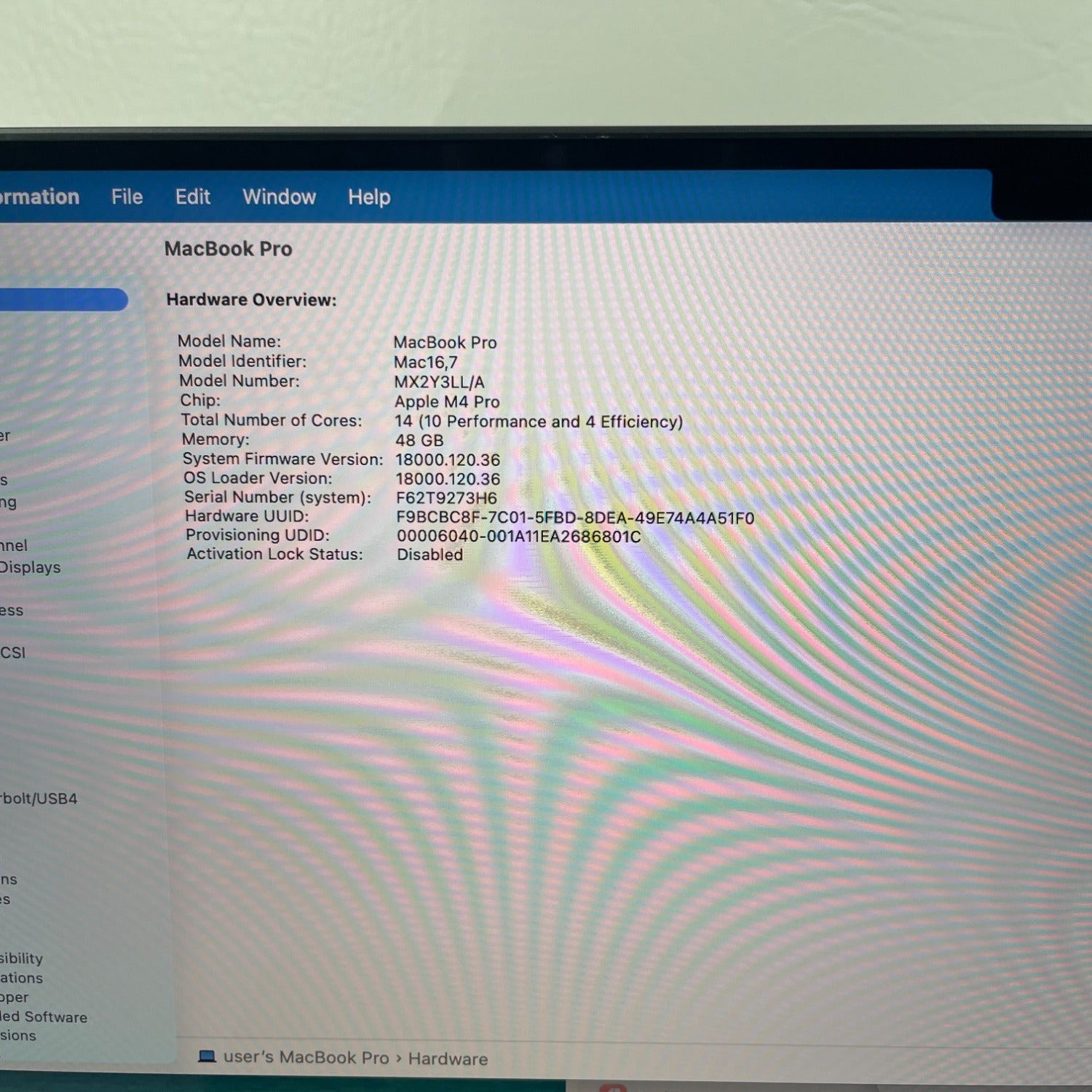Open the Edit menu
The image size is (1092, 1092).
[x=193, y=197]
